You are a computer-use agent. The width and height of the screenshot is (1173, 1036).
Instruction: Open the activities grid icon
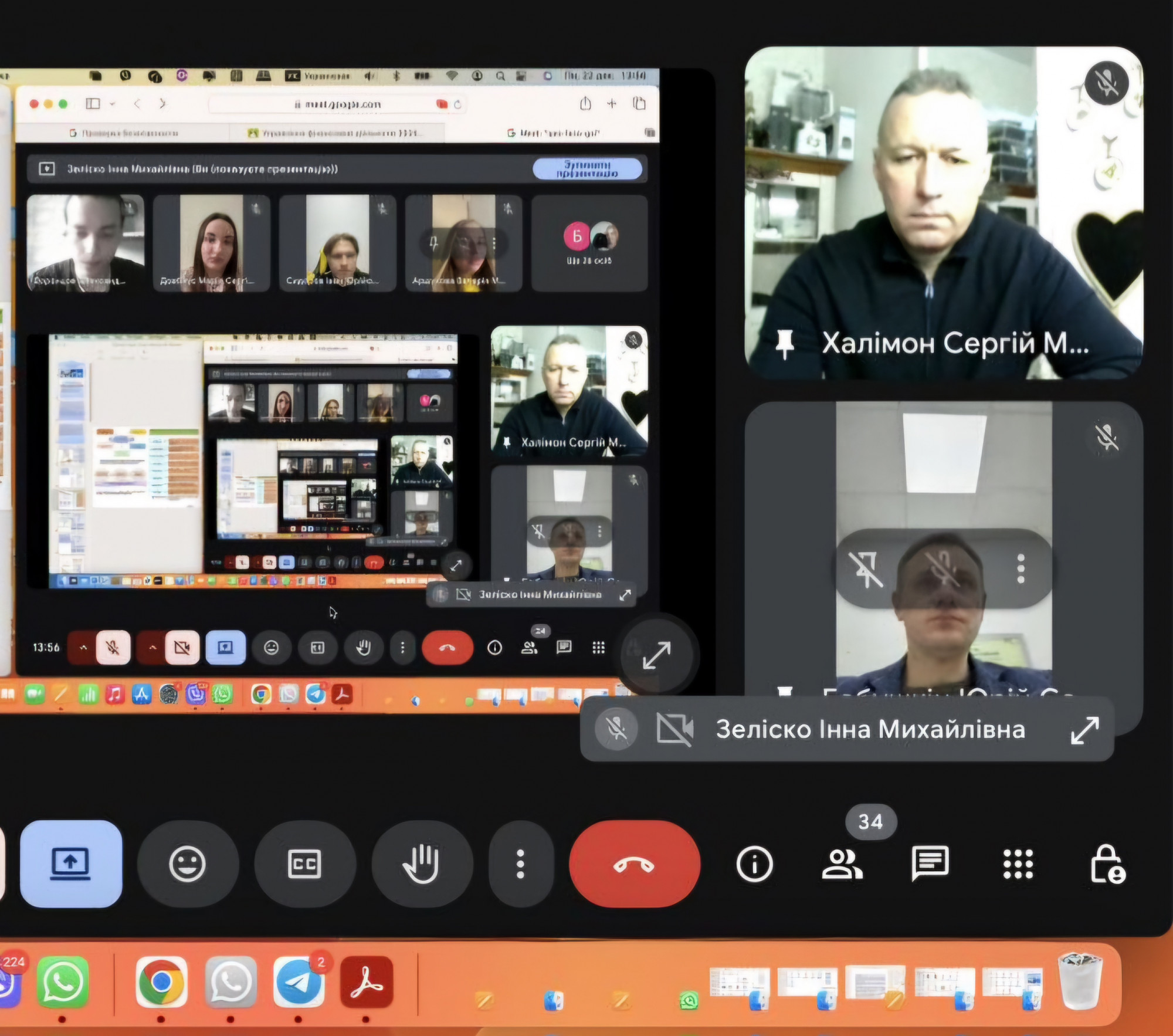[x=1018, y=864]
